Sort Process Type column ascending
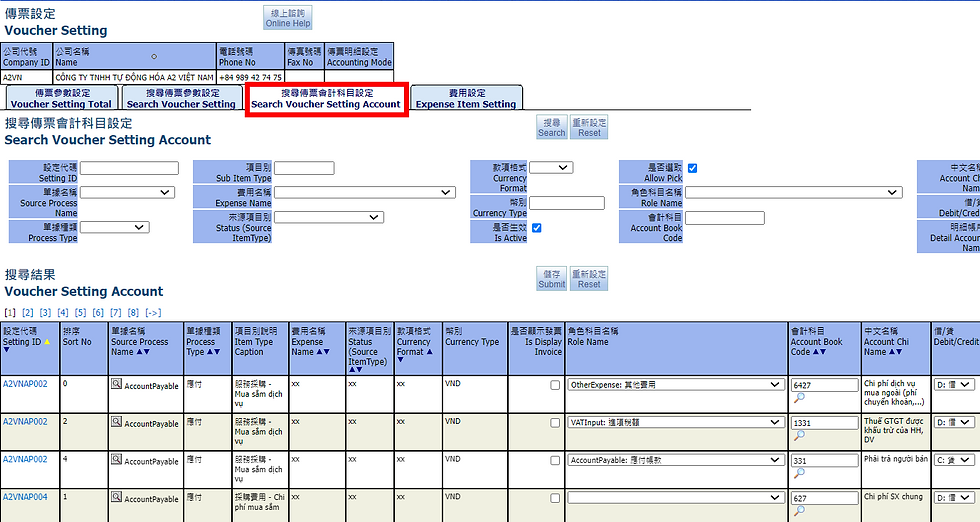This screenshot has height=522, width=980. point(210,352)
